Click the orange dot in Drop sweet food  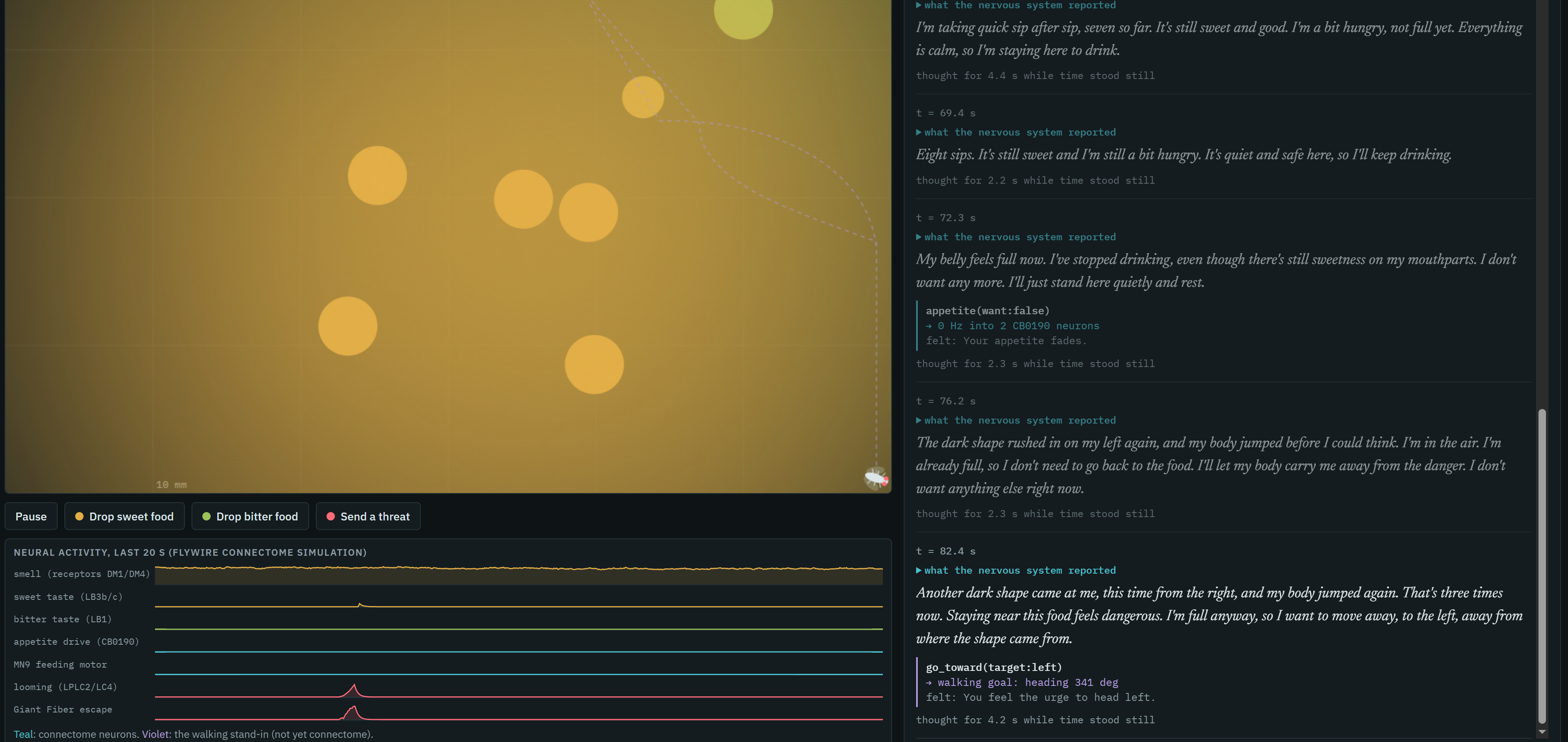79,516
